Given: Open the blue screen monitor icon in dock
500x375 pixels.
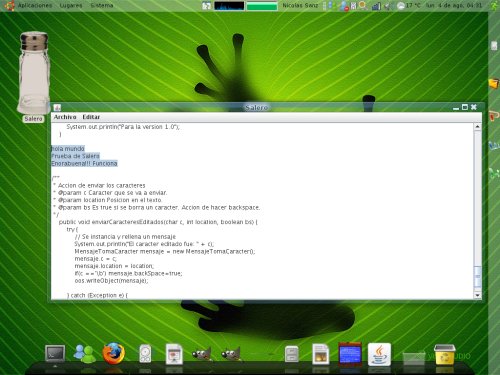Looking at the screenshot, I should click(350, 354).
